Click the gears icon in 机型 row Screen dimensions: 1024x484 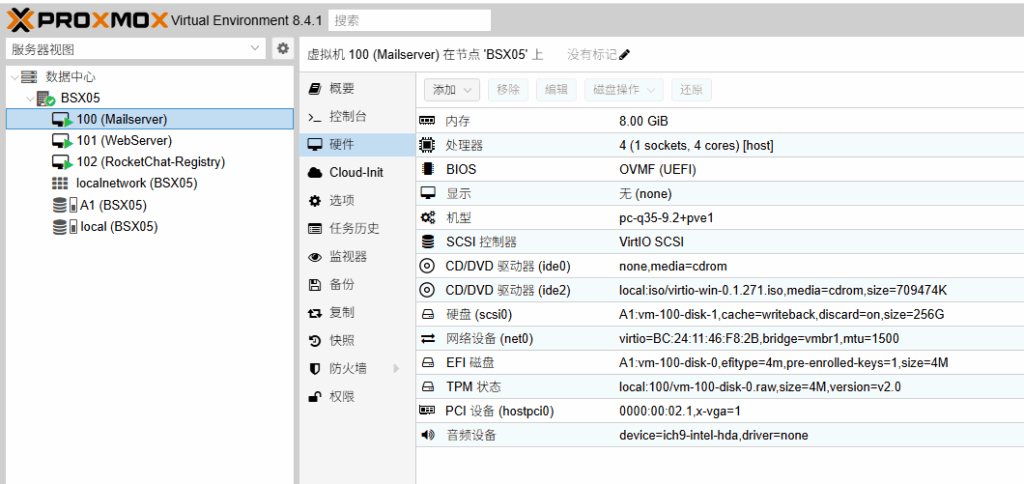[427, 218]
